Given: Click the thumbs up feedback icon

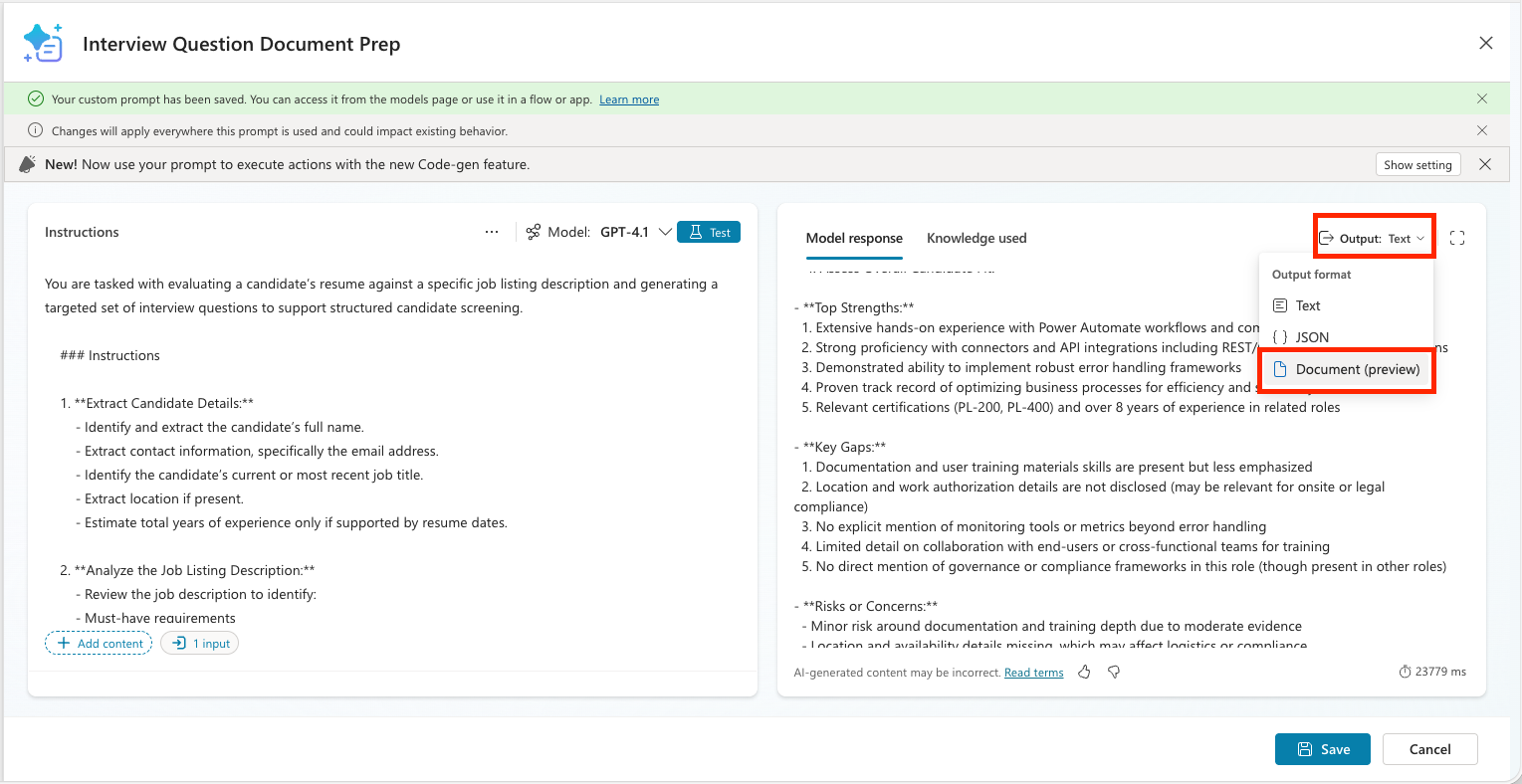Looking at the screenshot, I should click(x=1084, y=673).
